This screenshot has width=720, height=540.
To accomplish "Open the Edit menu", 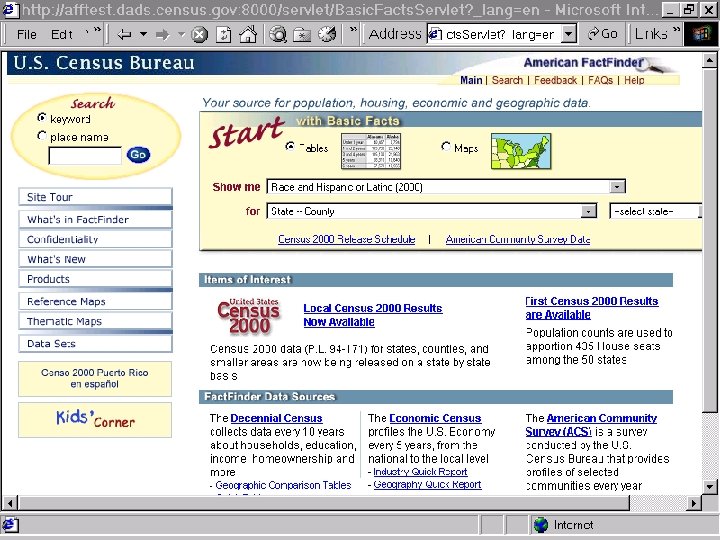I will tap(62, 34).
